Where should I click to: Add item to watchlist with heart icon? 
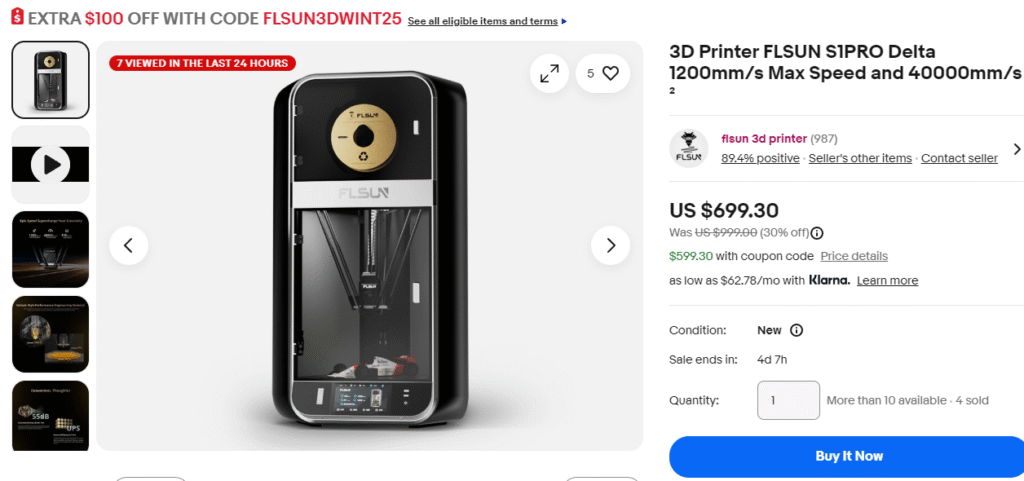click(x=610, y=73)
